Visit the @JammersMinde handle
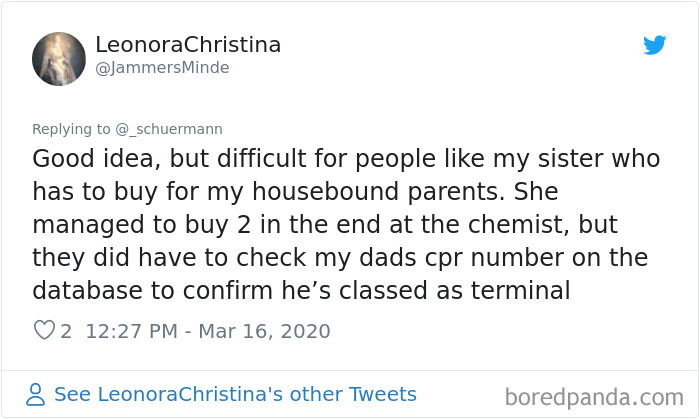The width and height of the screenshot is (700, 419). [162, 68]
